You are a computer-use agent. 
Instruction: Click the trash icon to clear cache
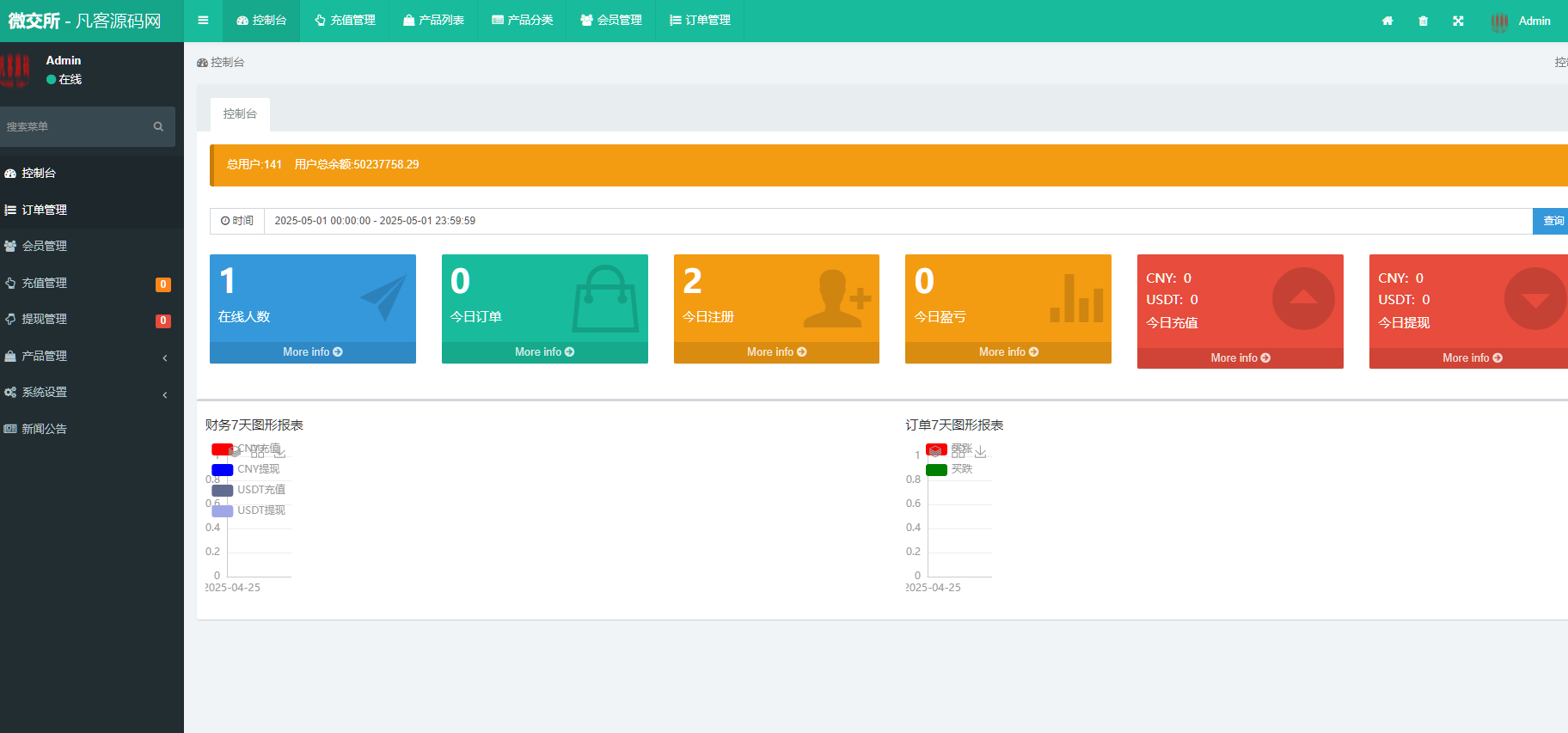point(1423,21)
